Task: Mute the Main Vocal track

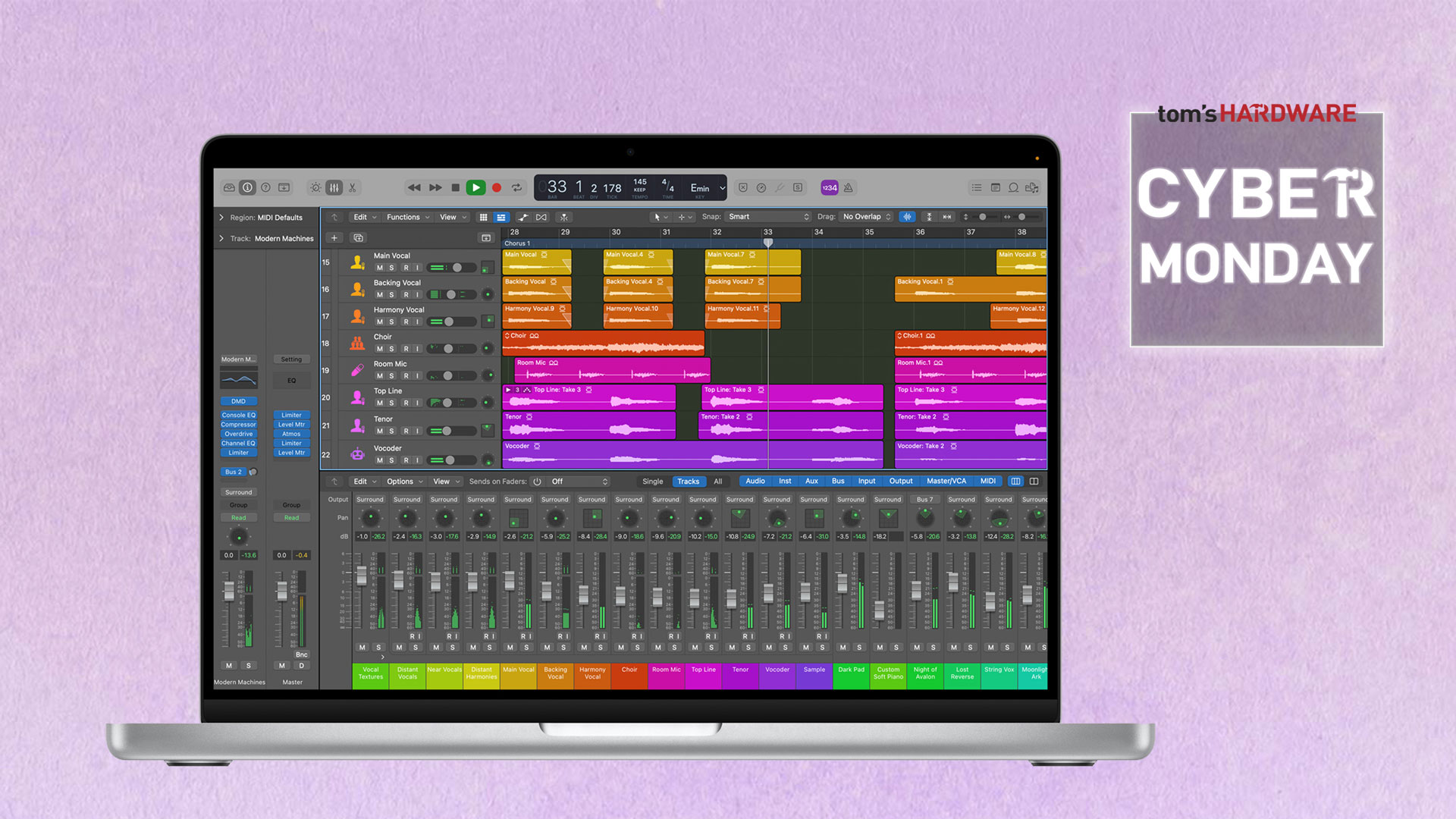Action: pyautogui.click(x=381, y=266)
